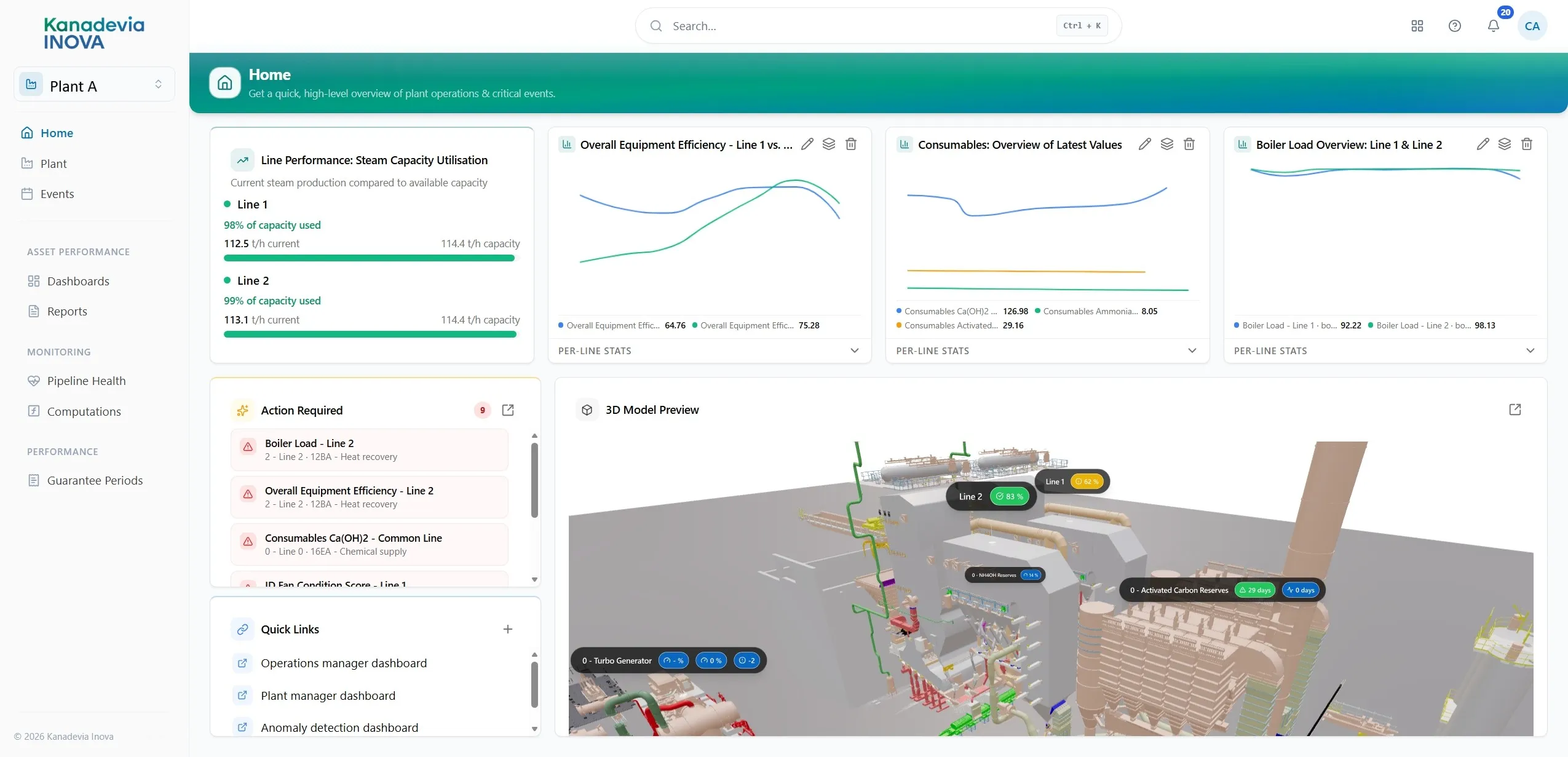Delete the Boiler Load Overview widget
The height and width of the screenshot is (757, 1568).
click(x=1527, y=144)
